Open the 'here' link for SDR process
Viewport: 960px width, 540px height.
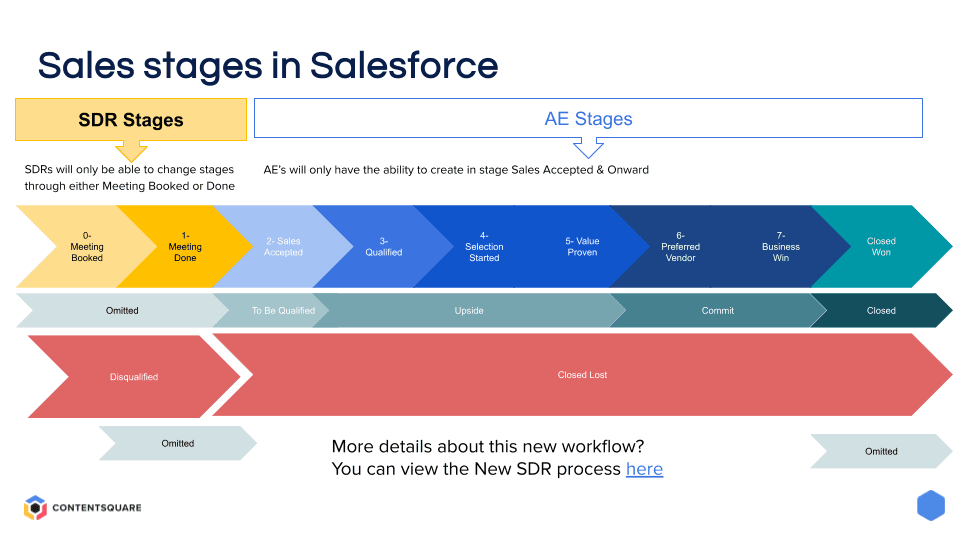644,469
